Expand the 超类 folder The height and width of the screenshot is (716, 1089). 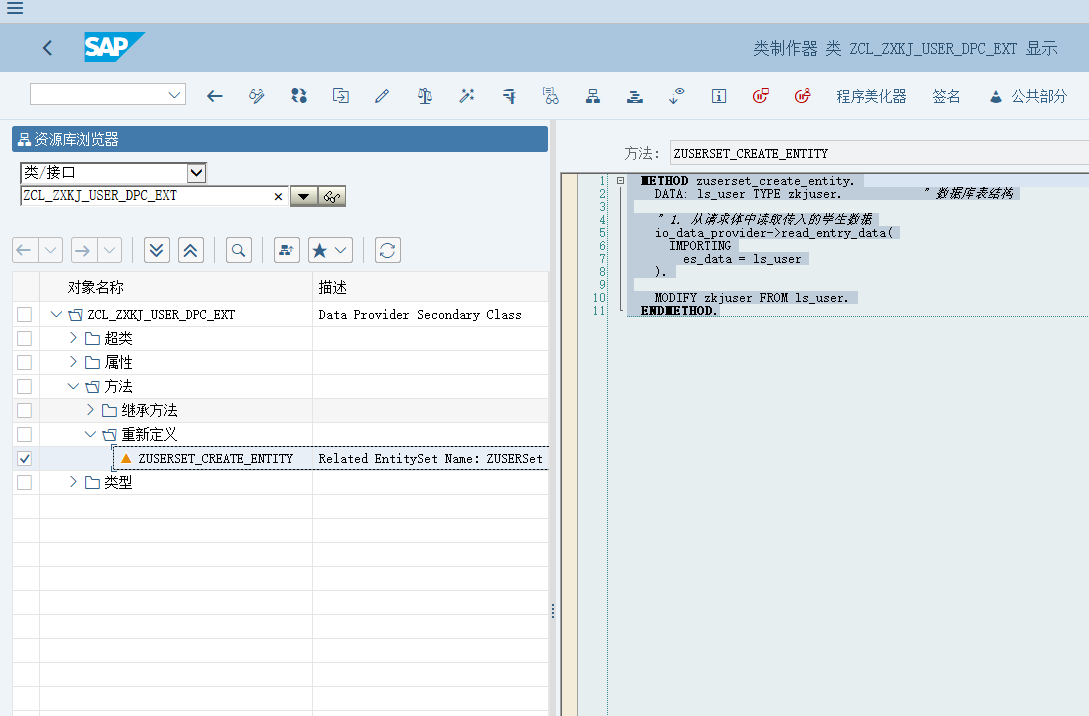point(73,338)
